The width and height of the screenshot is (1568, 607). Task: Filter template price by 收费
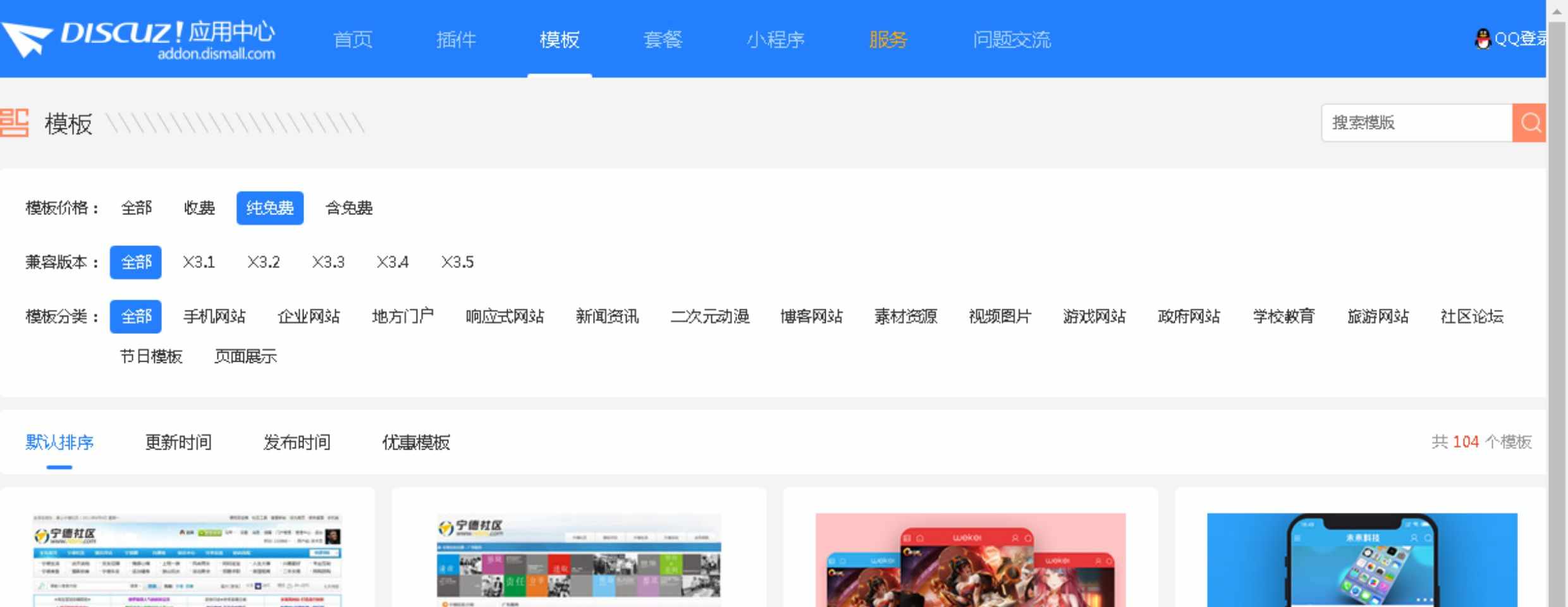199,208
